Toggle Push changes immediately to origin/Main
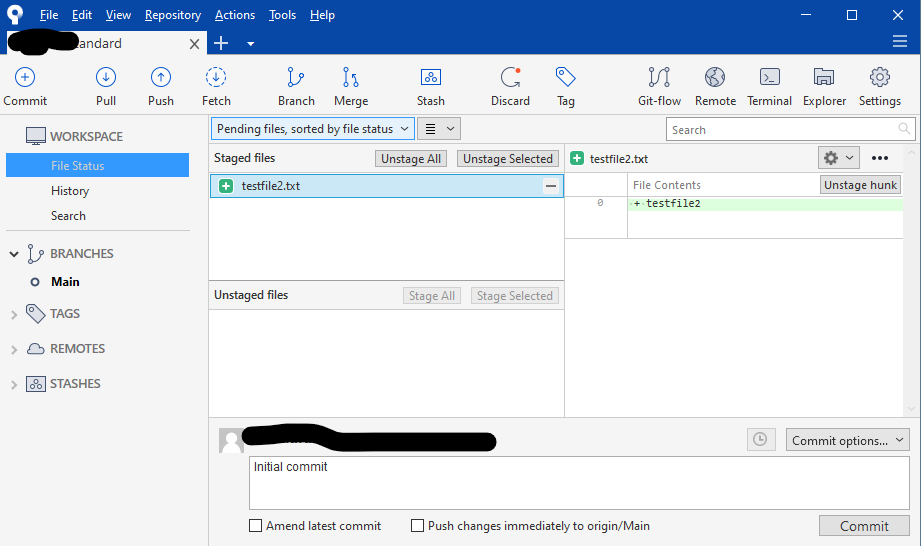The height and width of the screenshot is (546, 921). click(418, 526)
